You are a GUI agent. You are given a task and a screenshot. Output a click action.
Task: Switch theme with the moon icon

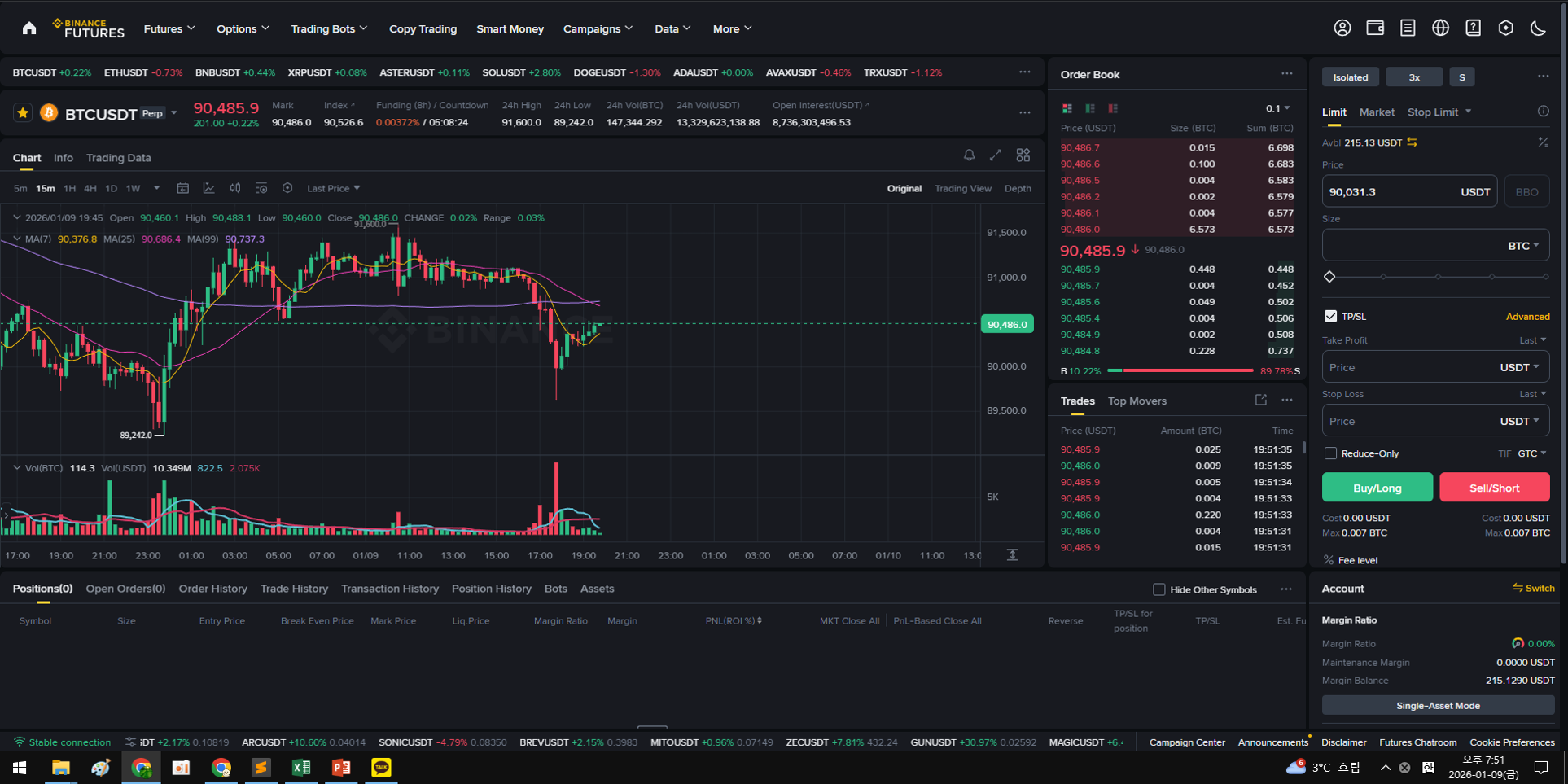(1538, 28)
